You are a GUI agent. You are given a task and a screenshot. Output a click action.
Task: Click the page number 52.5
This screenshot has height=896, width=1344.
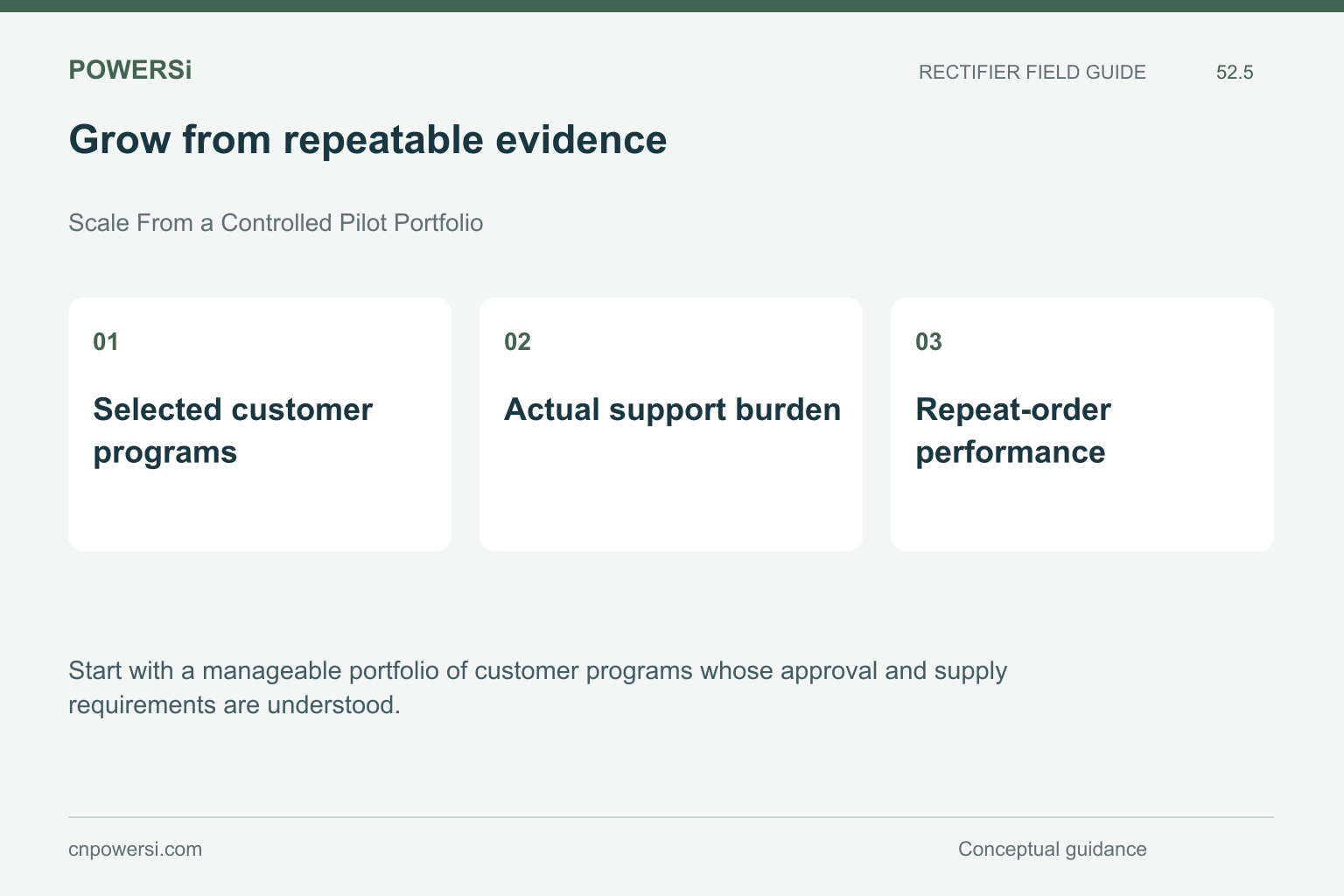coord(1235,73)
